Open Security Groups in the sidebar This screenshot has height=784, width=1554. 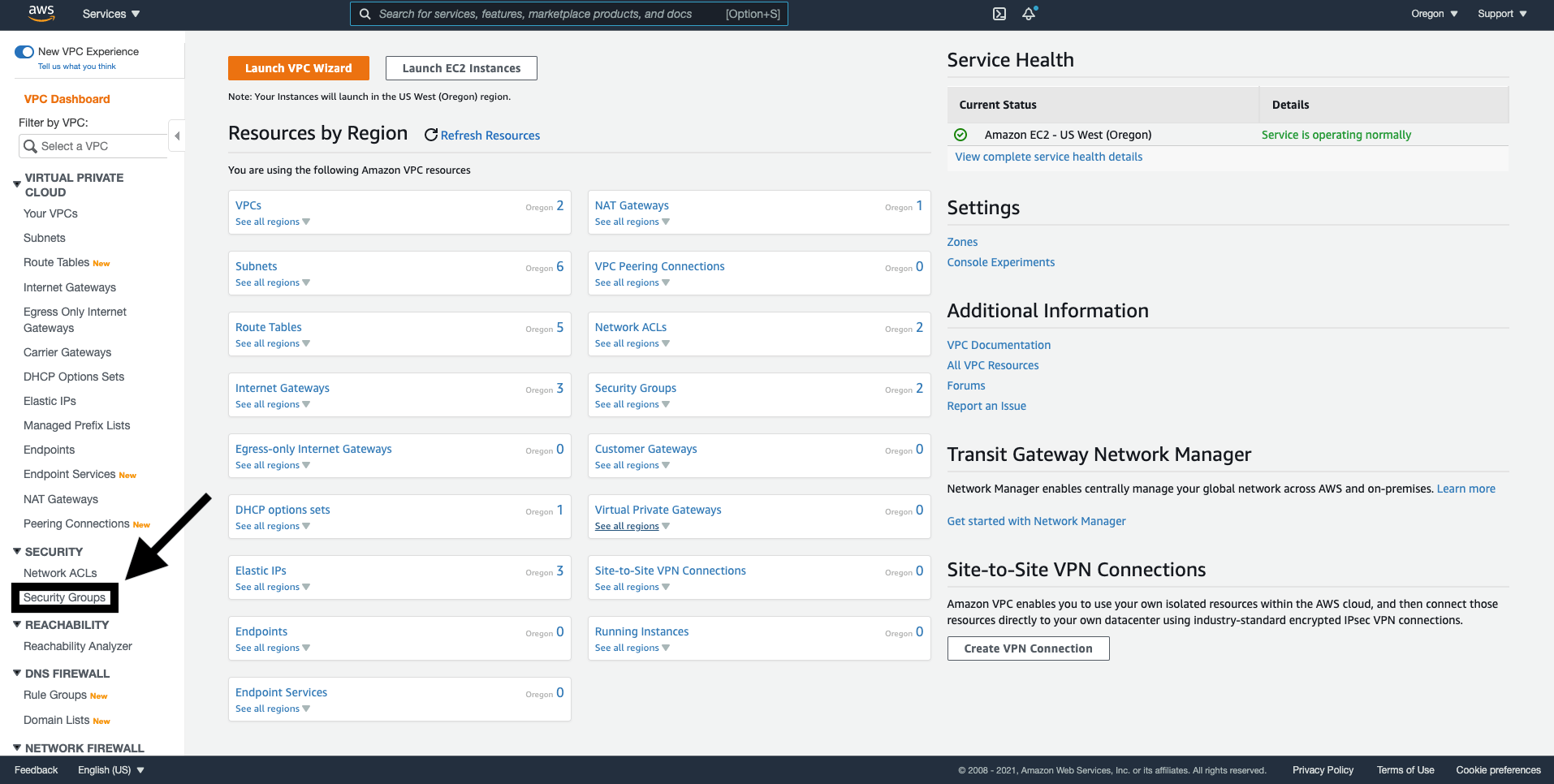[65, 597]
